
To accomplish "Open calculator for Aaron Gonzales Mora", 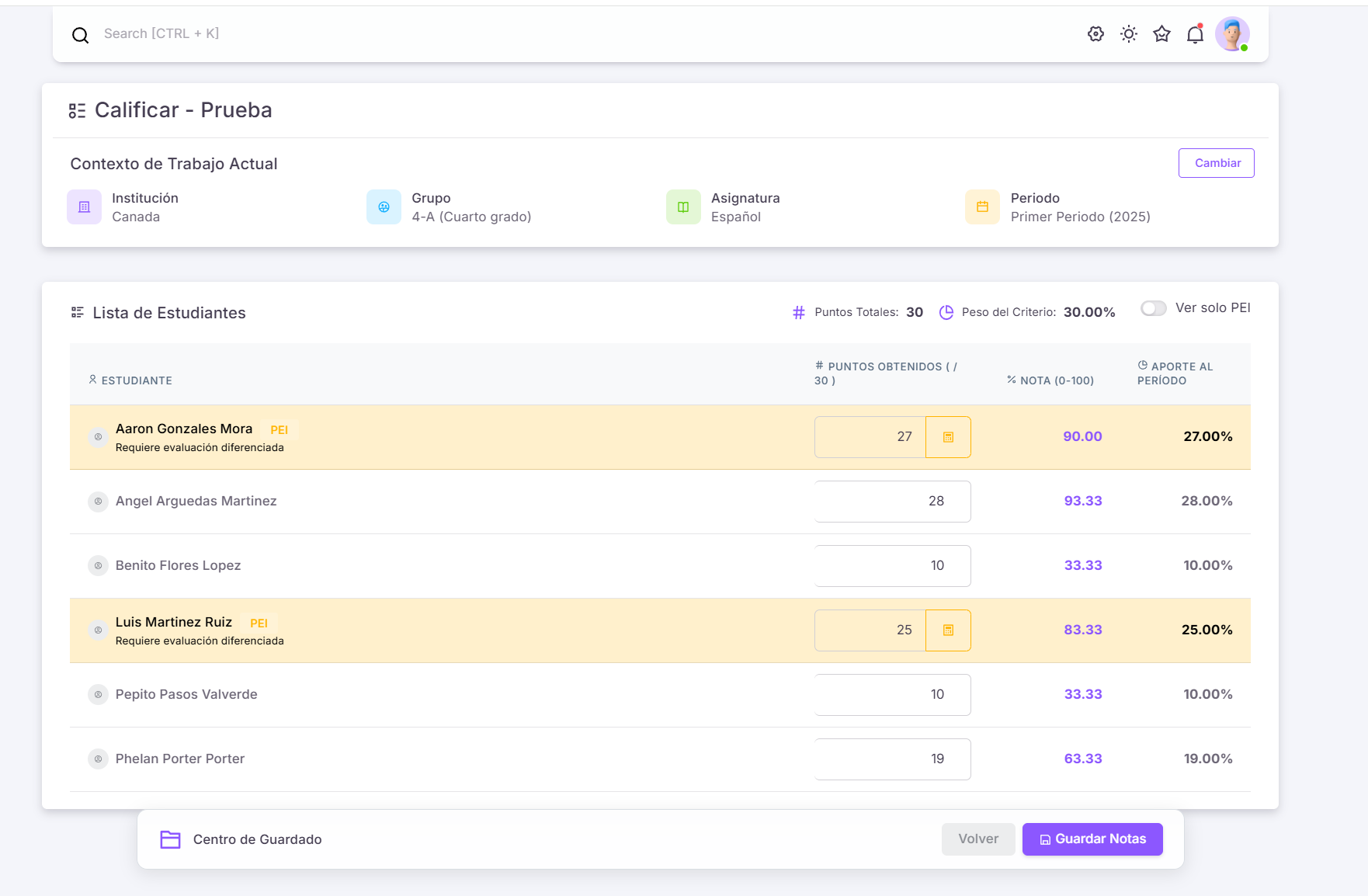I will (948, 437).
